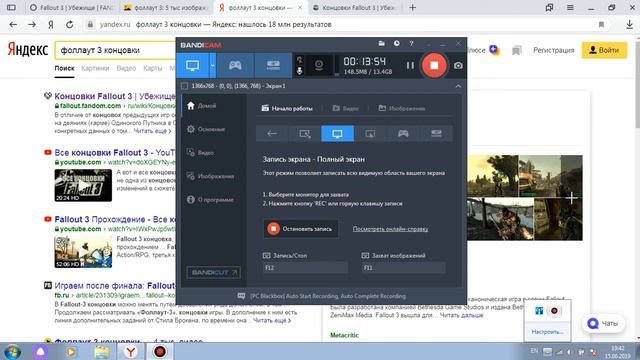Screen dimensions: 640x360
Task: Open the Search tab on Yandex
Action: [64, 68]
